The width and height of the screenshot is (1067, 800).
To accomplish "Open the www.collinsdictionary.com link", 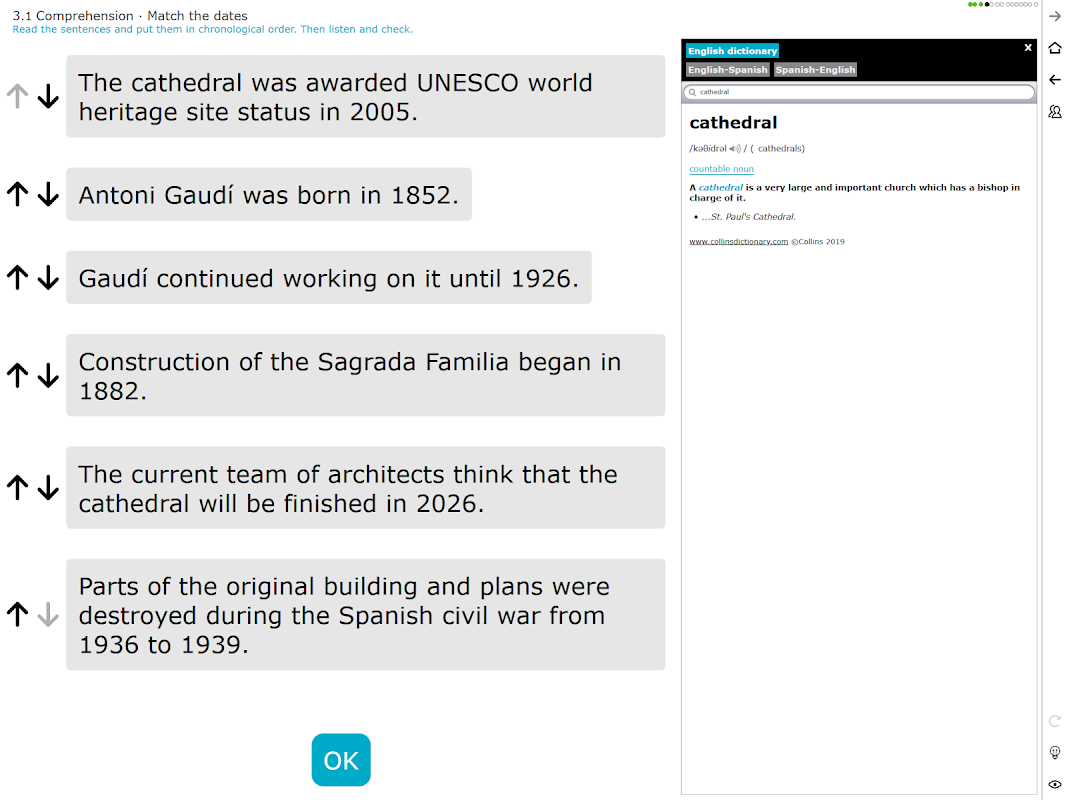I will [738, 241].
